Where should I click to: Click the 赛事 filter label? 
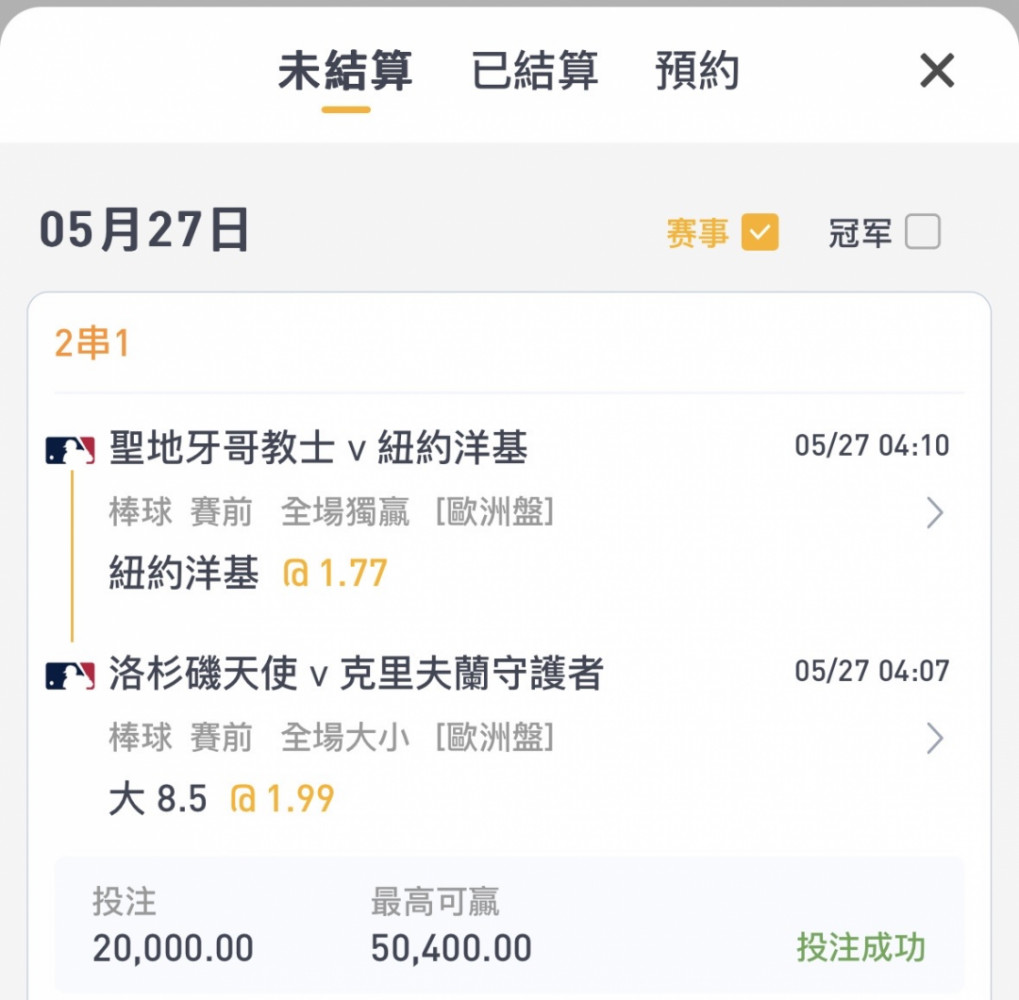(x=697, y=233)
